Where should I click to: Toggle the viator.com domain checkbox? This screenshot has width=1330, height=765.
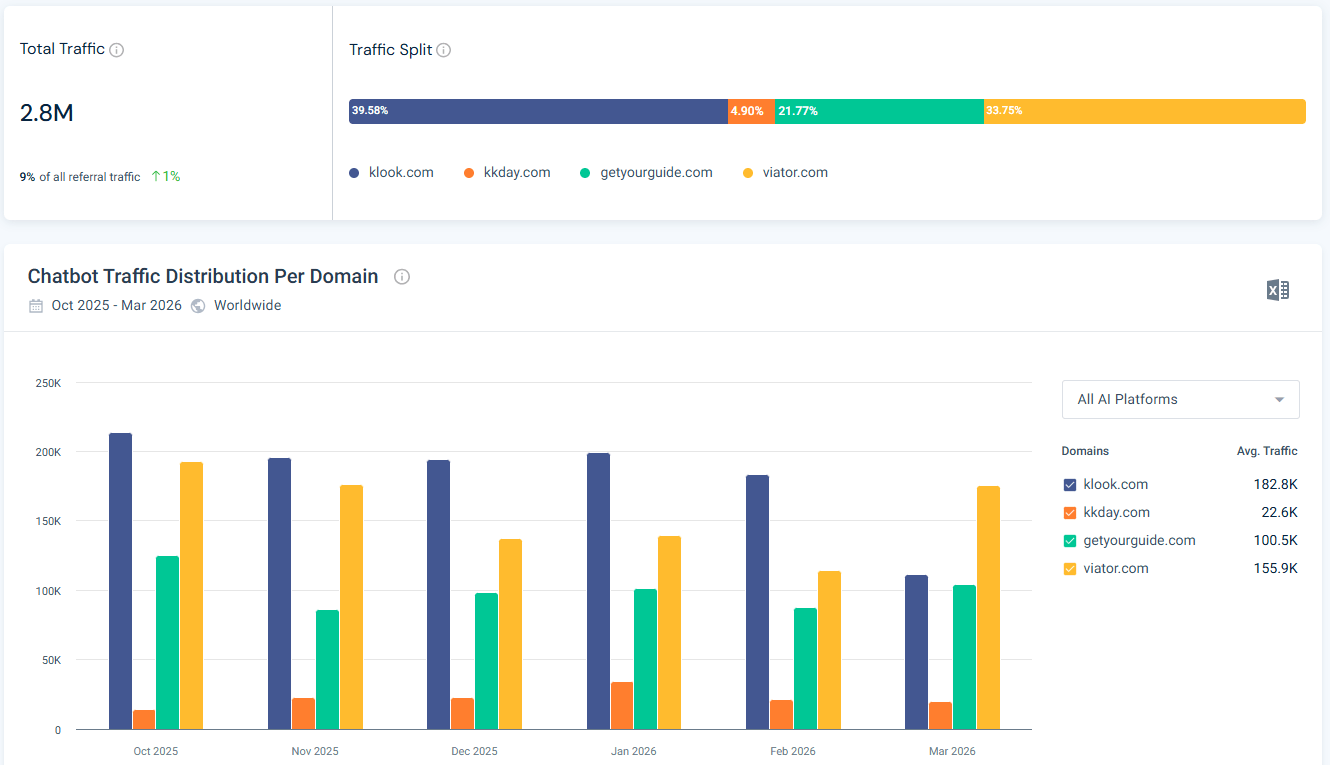coord(1070,569)
